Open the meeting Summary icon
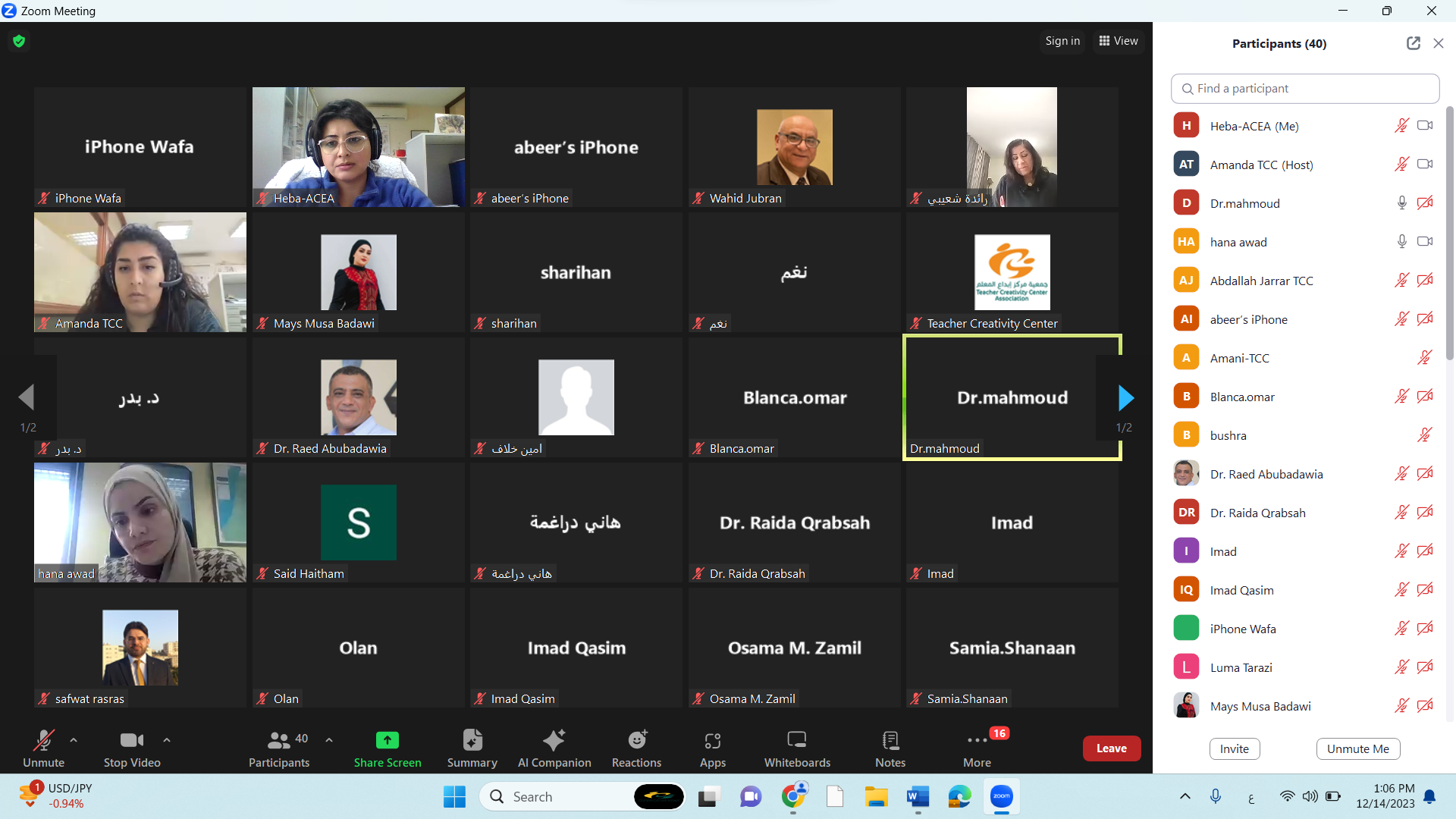The image size is (1456, 819). click(472, 739)
